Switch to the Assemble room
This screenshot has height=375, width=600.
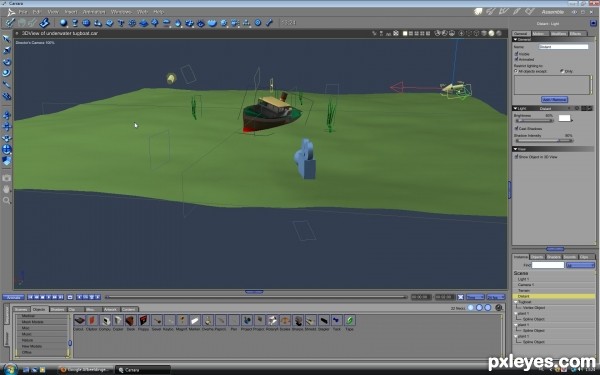pos(553,12)
